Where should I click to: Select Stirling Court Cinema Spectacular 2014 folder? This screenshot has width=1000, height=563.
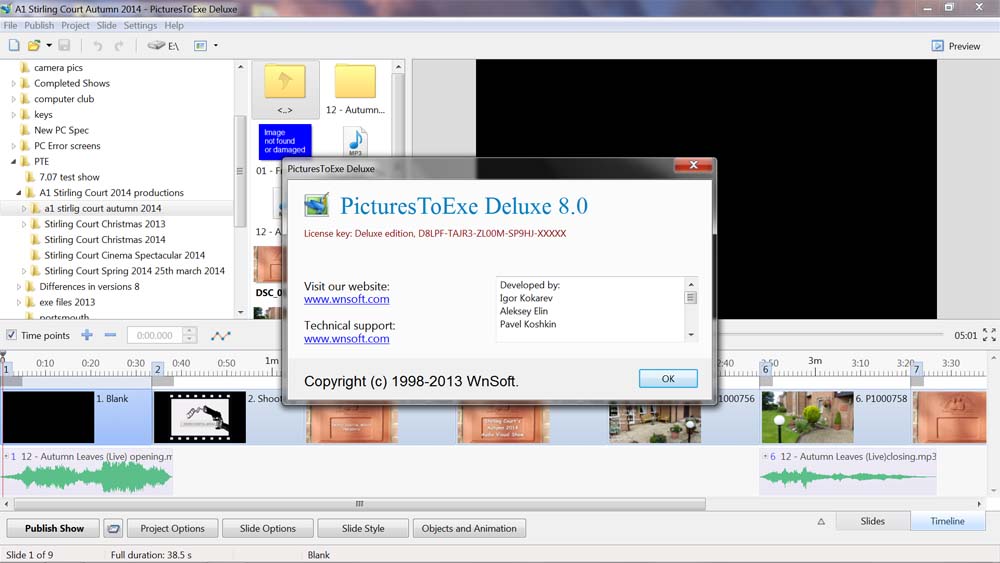click(124, 255)
